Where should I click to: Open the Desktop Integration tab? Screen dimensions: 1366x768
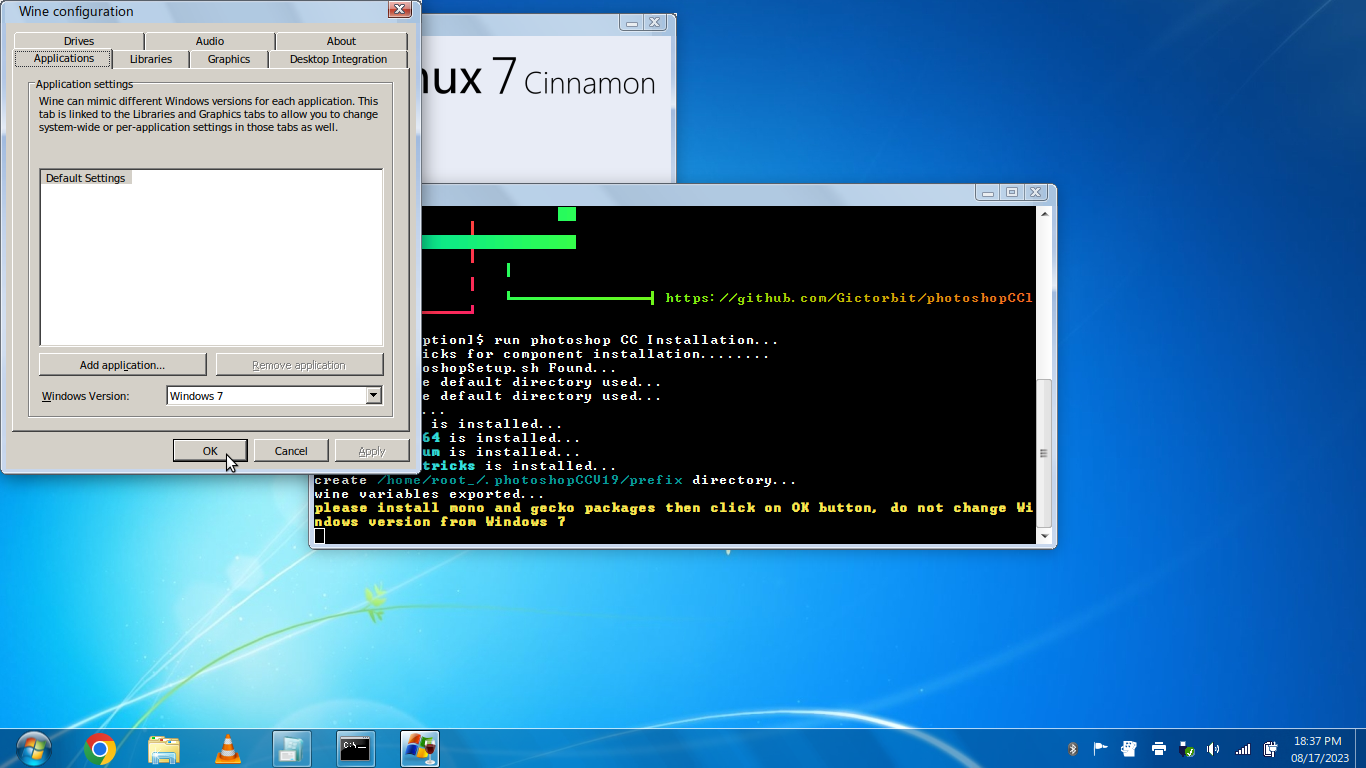tap(338, 59)
